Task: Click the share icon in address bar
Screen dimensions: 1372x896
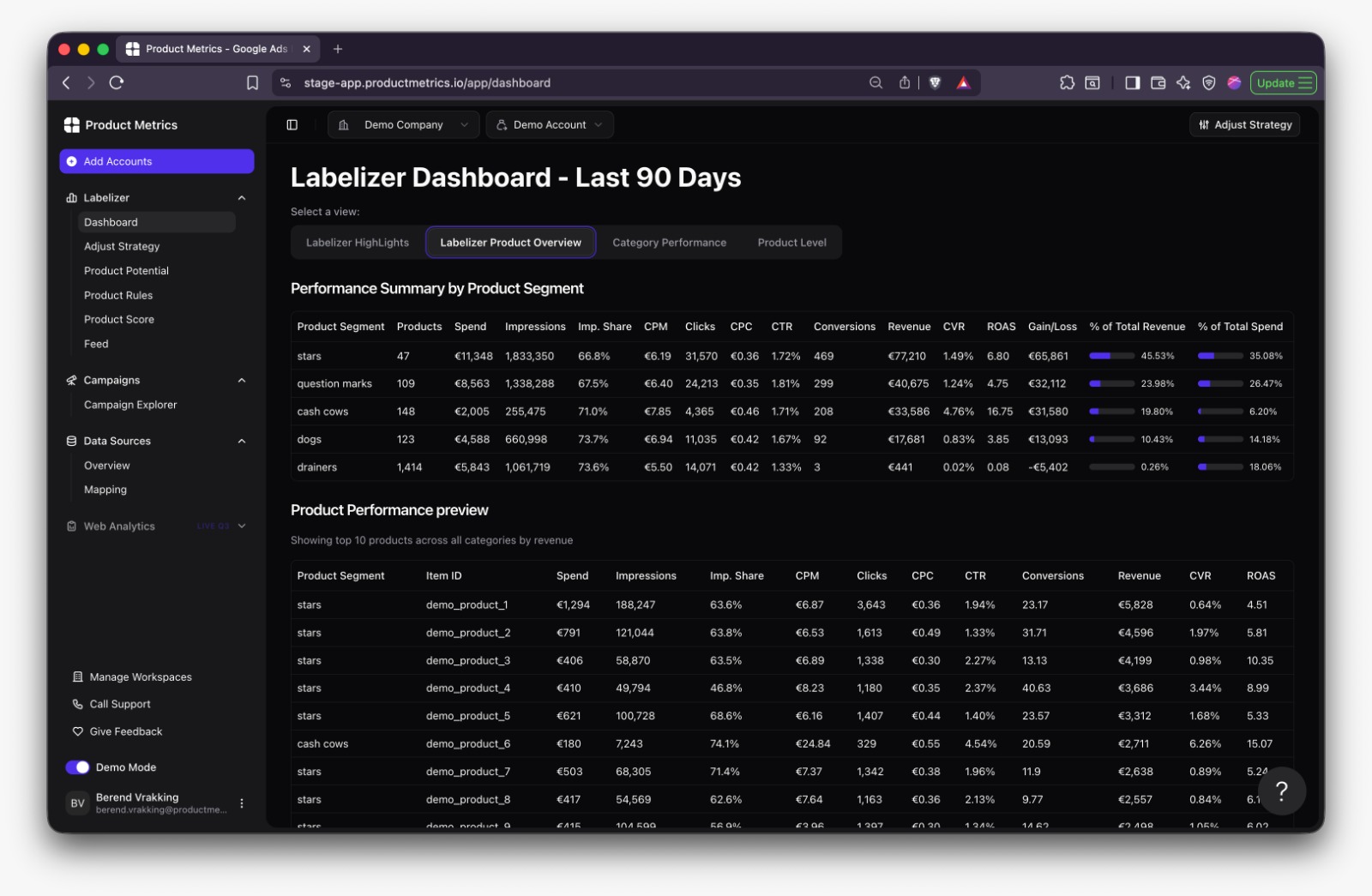Action: (905, 83)
